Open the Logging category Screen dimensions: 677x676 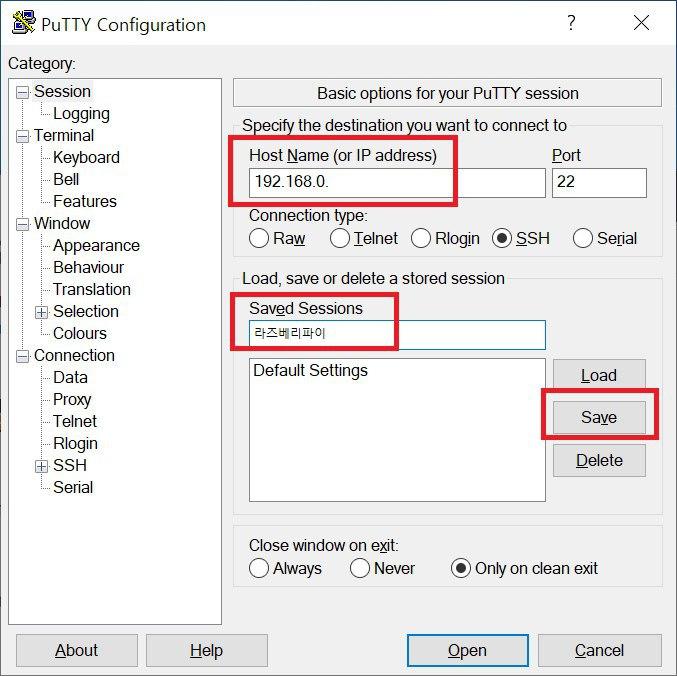tap(81, 114)
